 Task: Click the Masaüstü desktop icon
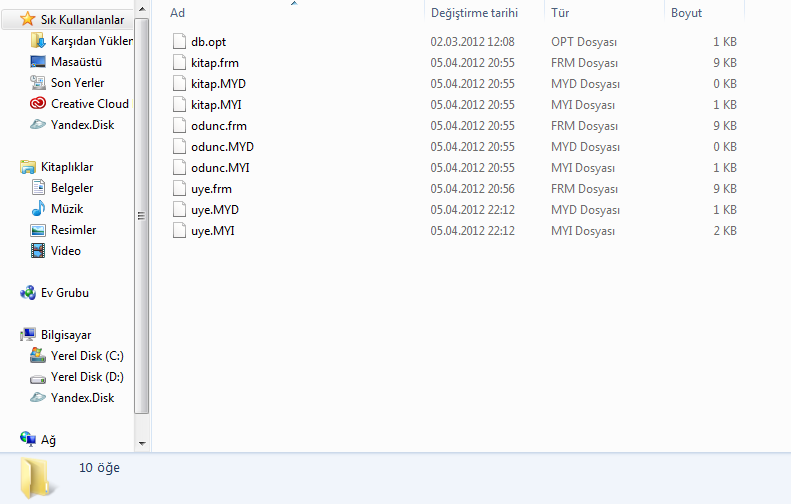(38, 62)
